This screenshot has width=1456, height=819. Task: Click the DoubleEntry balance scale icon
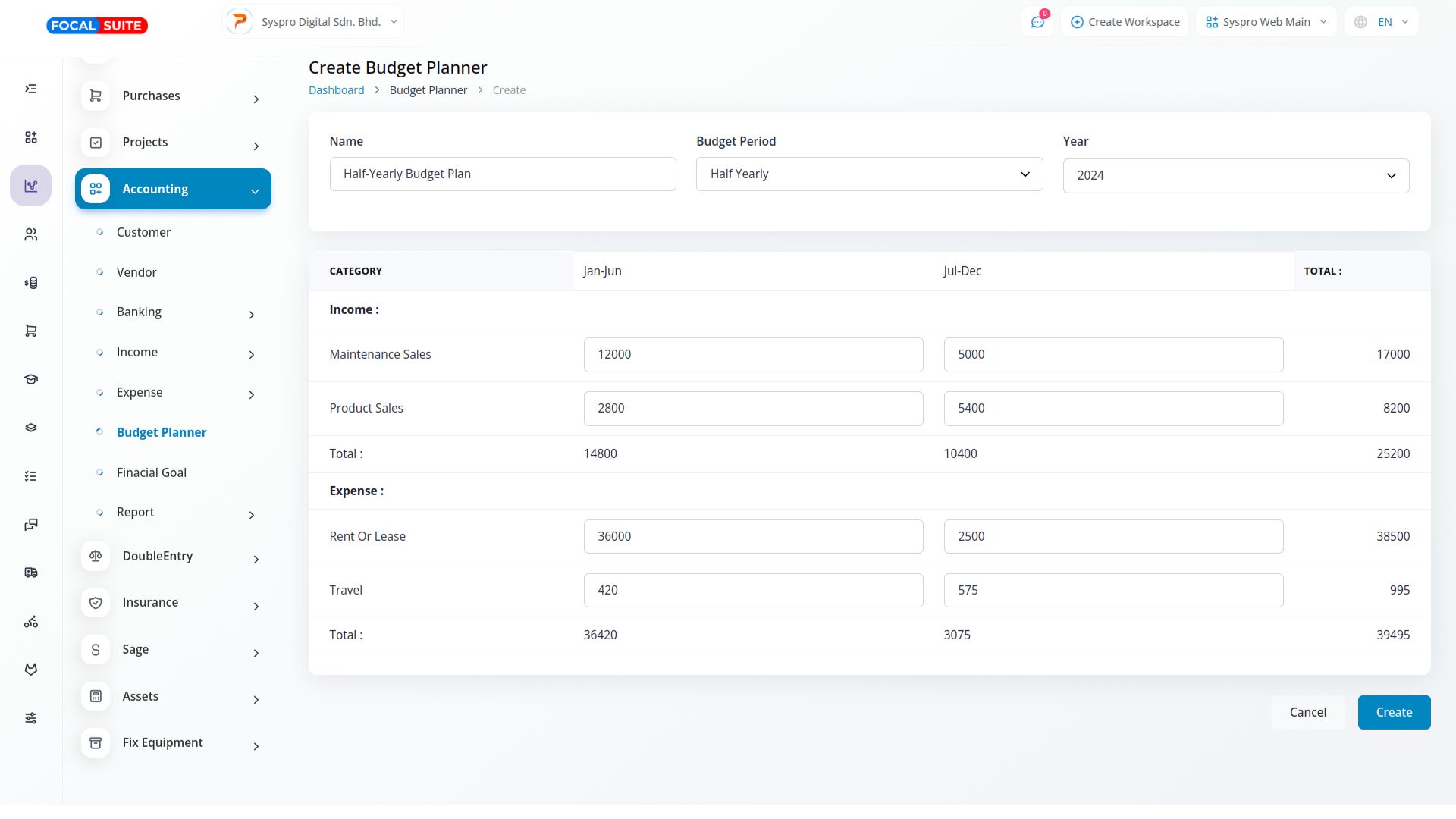pos(96,556)
